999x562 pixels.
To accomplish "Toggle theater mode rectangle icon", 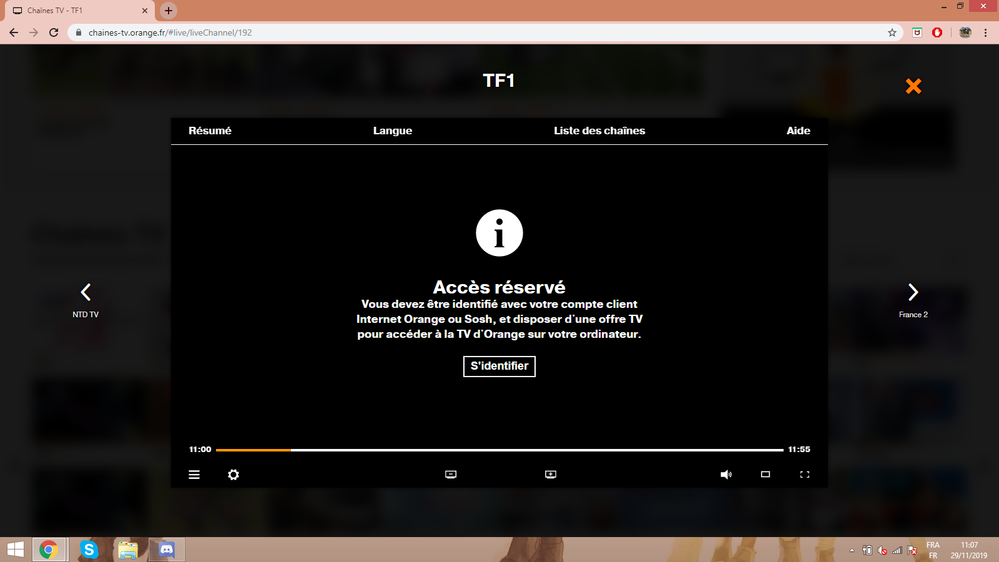I will [x=765, y=474].
